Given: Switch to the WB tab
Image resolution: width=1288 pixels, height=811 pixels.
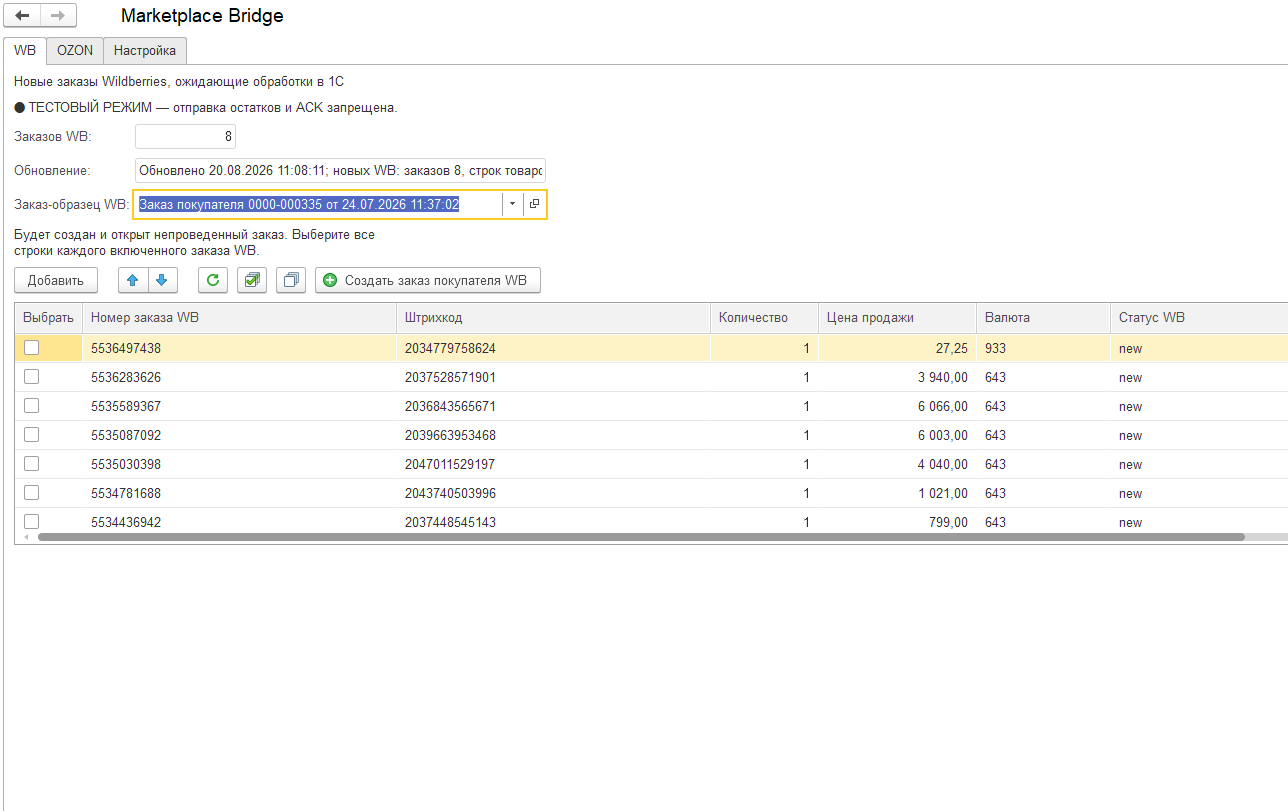Looking at the screenshot, I should point(25,50).
